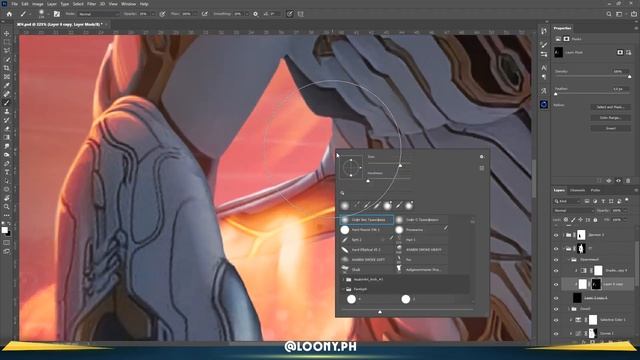Select the Horizontal Type tool
Screen dimensions: 640x360
pyautogui.click(x=7, y=172)
